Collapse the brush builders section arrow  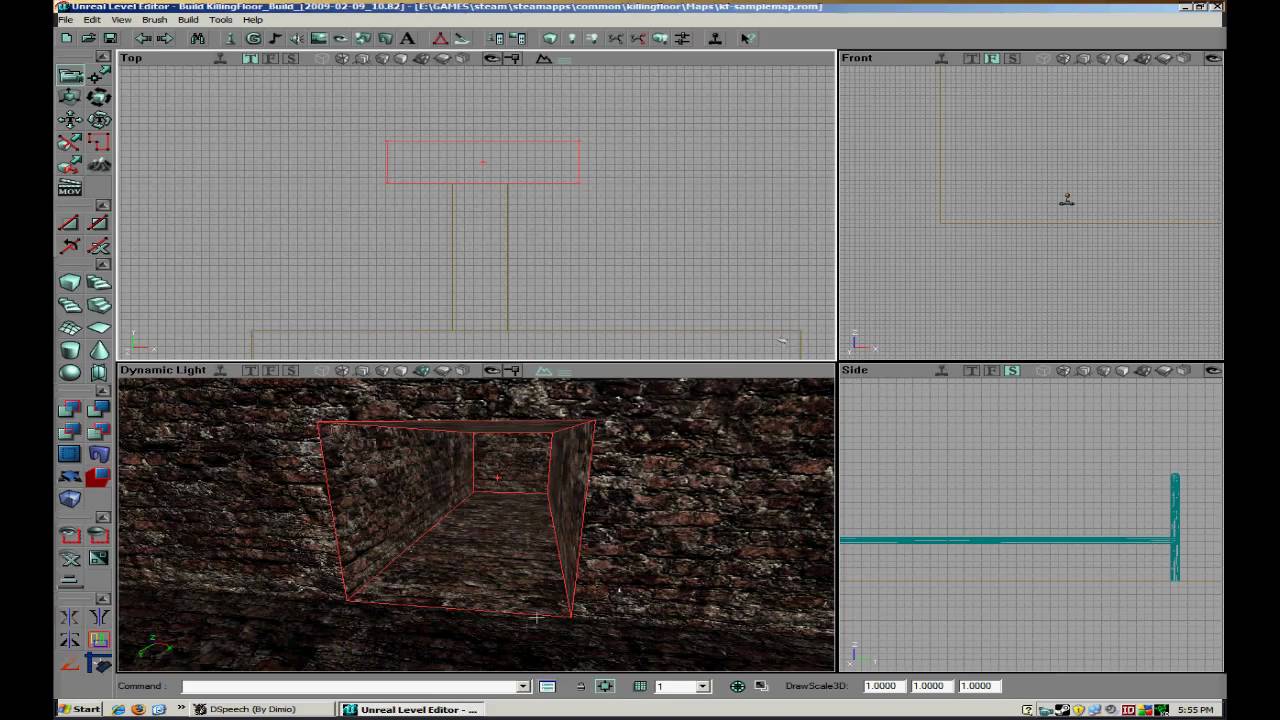[x=105, y=264]
